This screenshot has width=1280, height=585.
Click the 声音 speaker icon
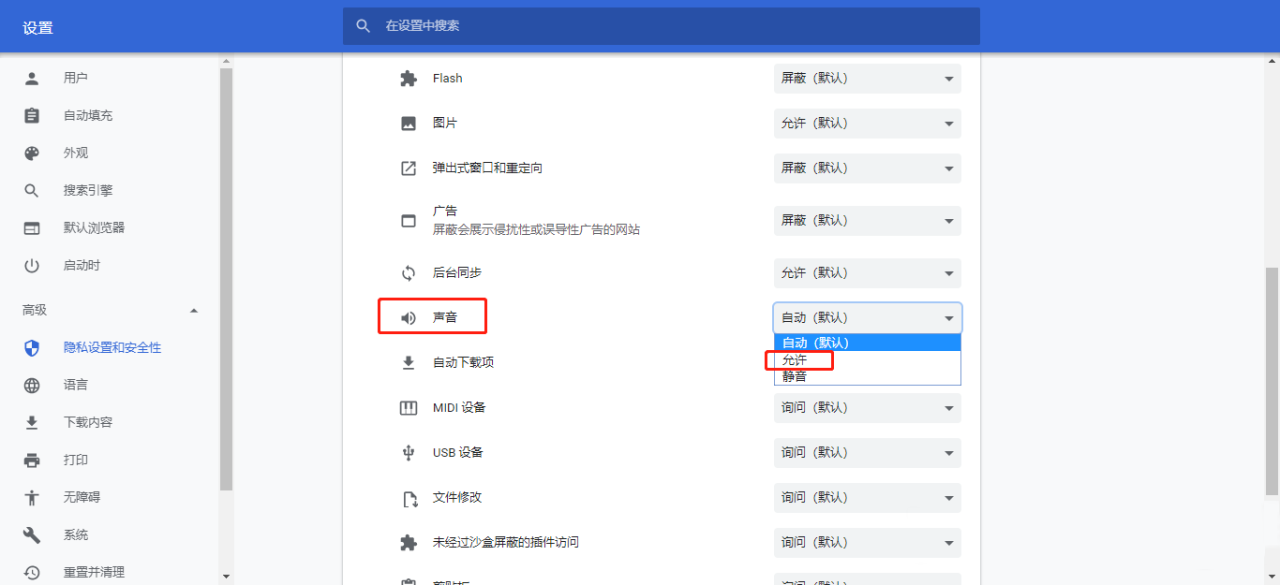408,316
